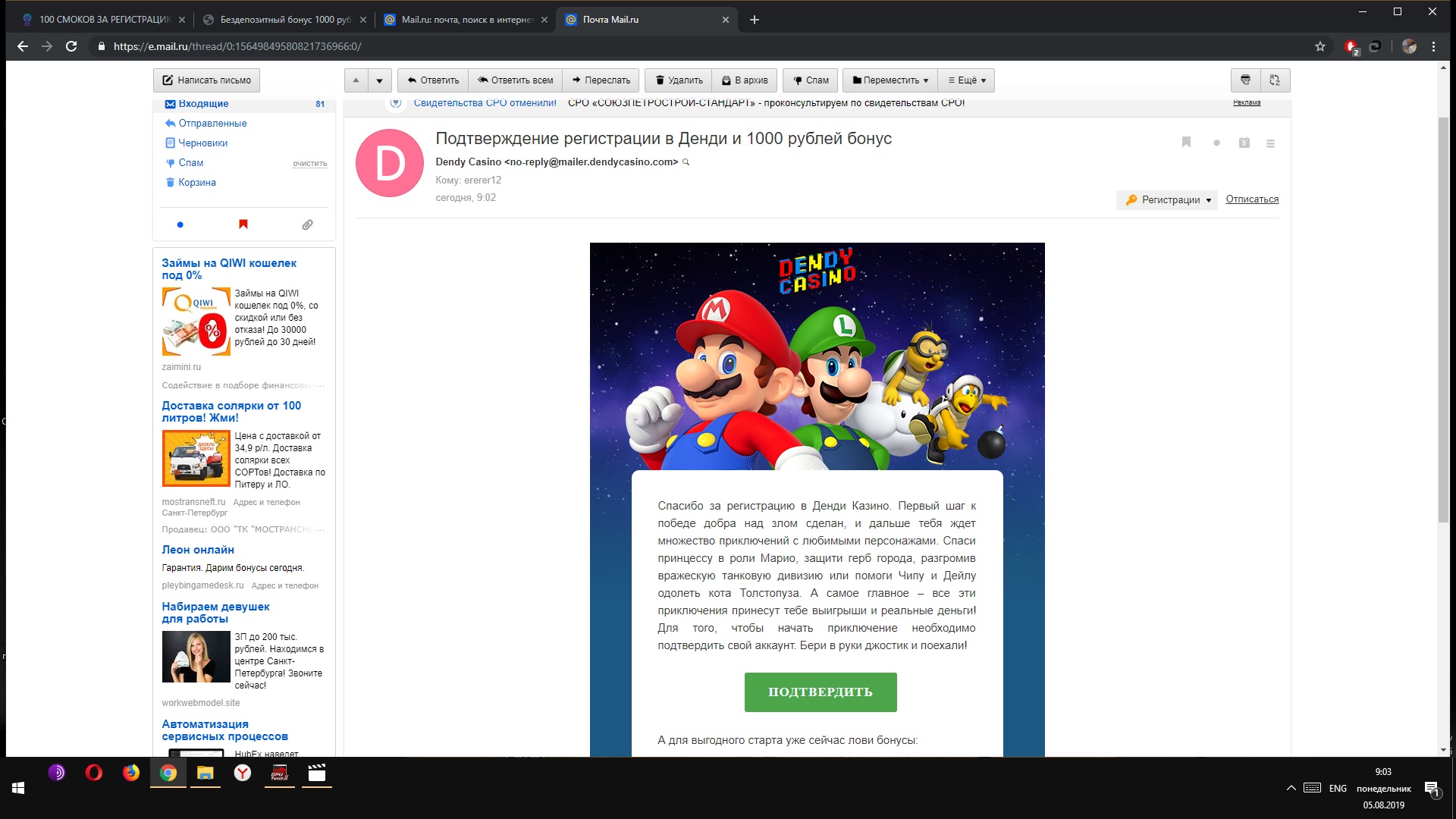Open Opera from taskbar
Viewport: 1456px width, 819px height.
pos(94,773)
